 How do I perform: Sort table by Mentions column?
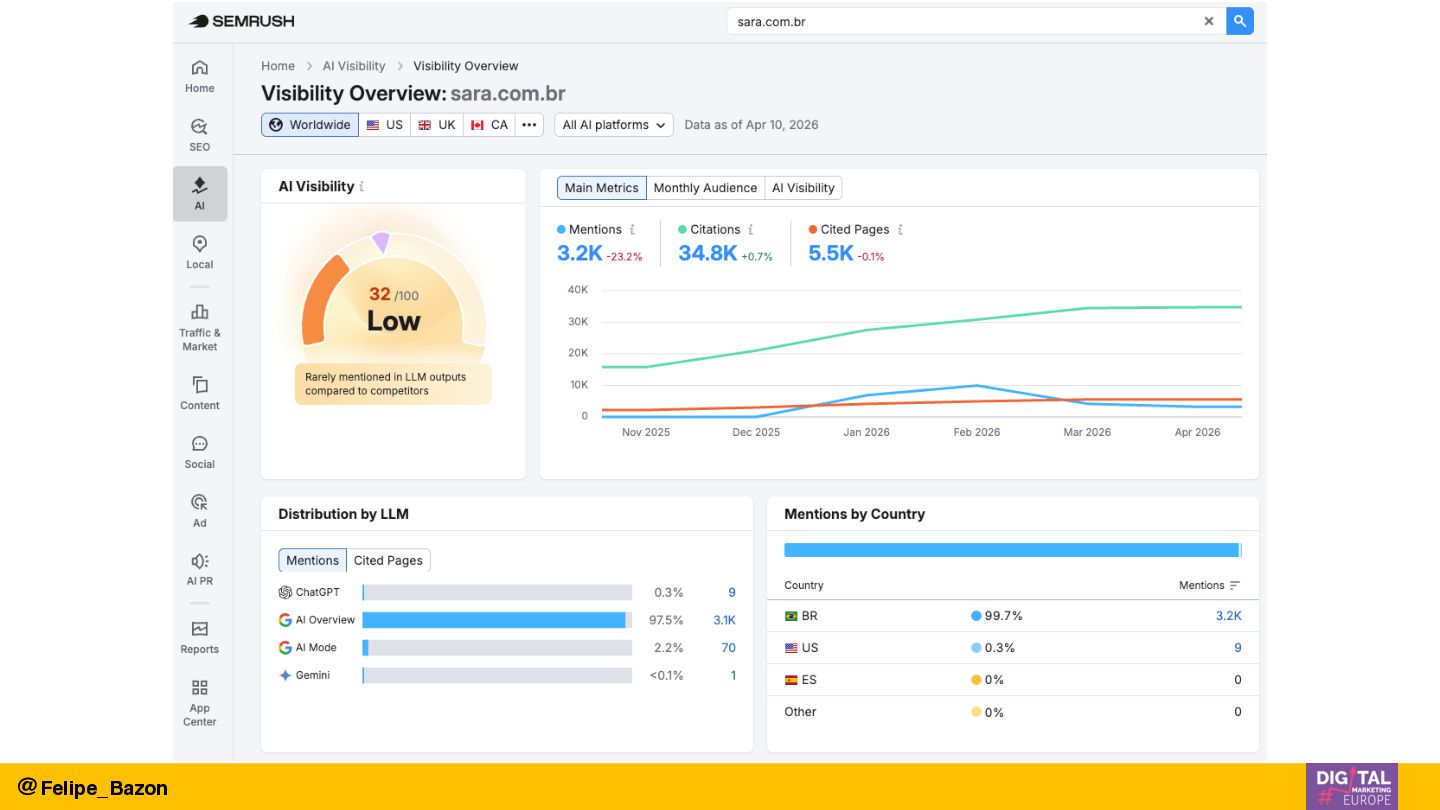pos(1209,586)
